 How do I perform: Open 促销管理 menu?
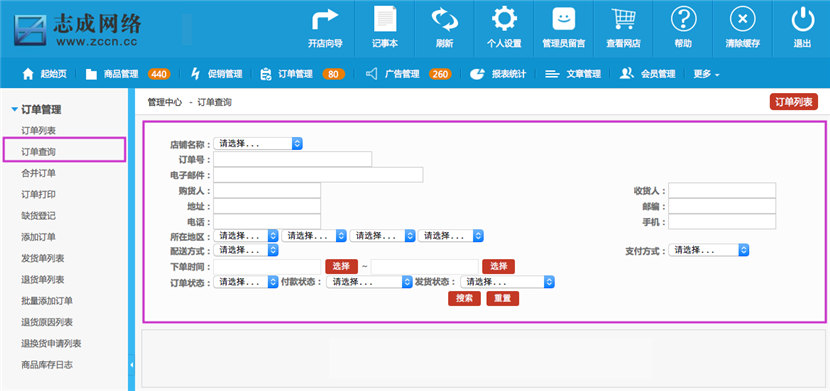pos(216,74)
